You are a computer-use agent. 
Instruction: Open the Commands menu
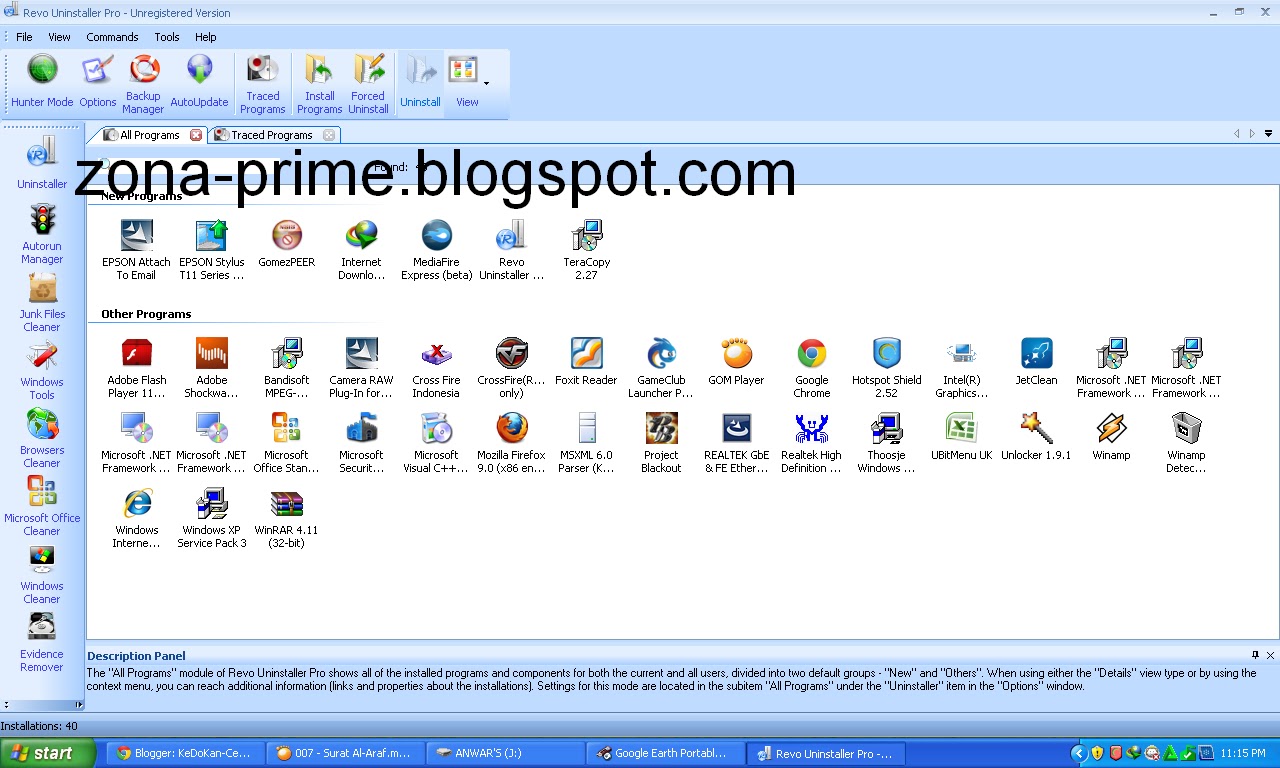click(112, 37)
